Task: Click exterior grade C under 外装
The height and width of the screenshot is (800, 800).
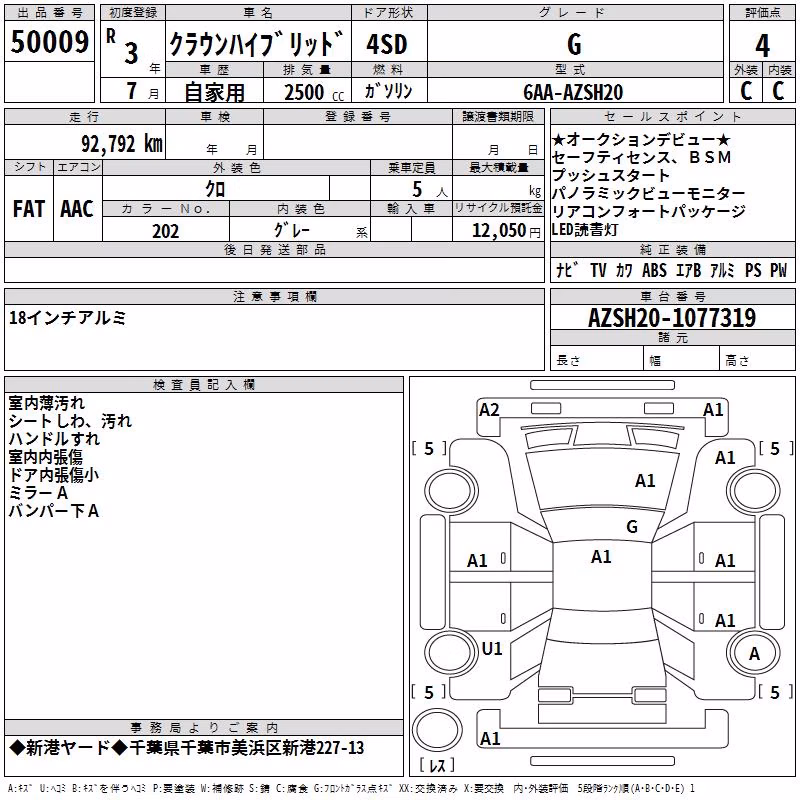Action: coord(746,91)
